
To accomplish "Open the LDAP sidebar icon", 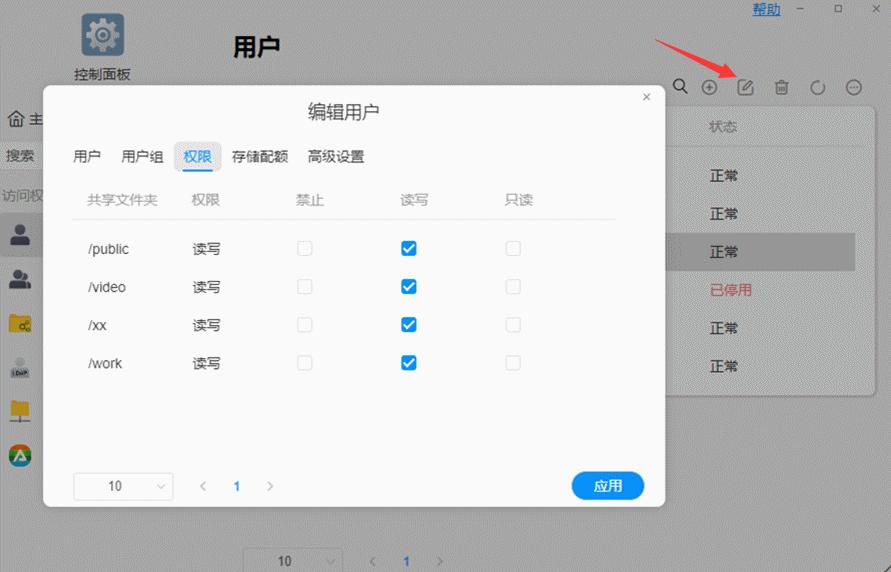I will click(20, 368).
